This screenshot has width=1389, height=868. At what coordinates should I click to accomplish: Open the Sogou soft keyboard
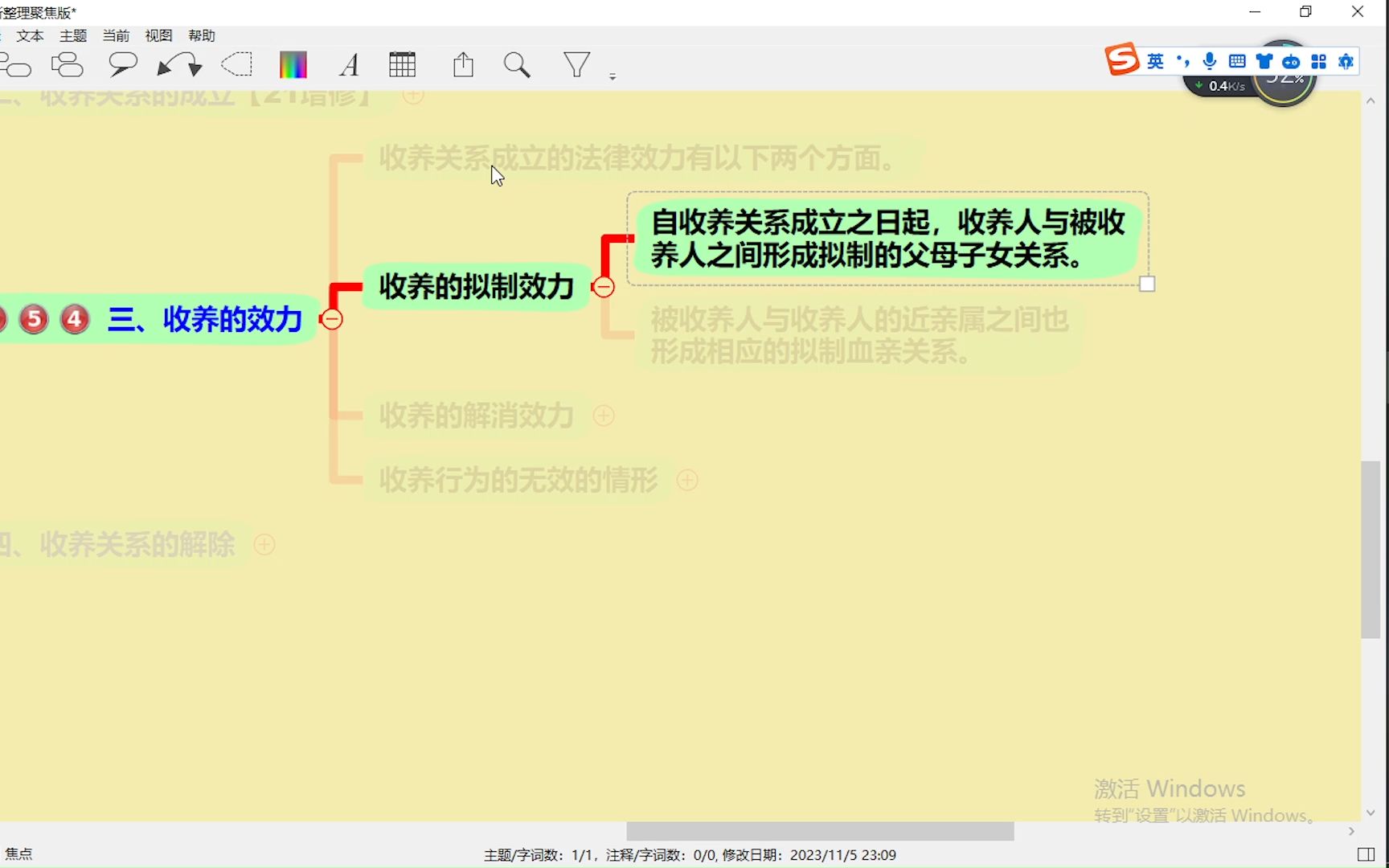1237,61
